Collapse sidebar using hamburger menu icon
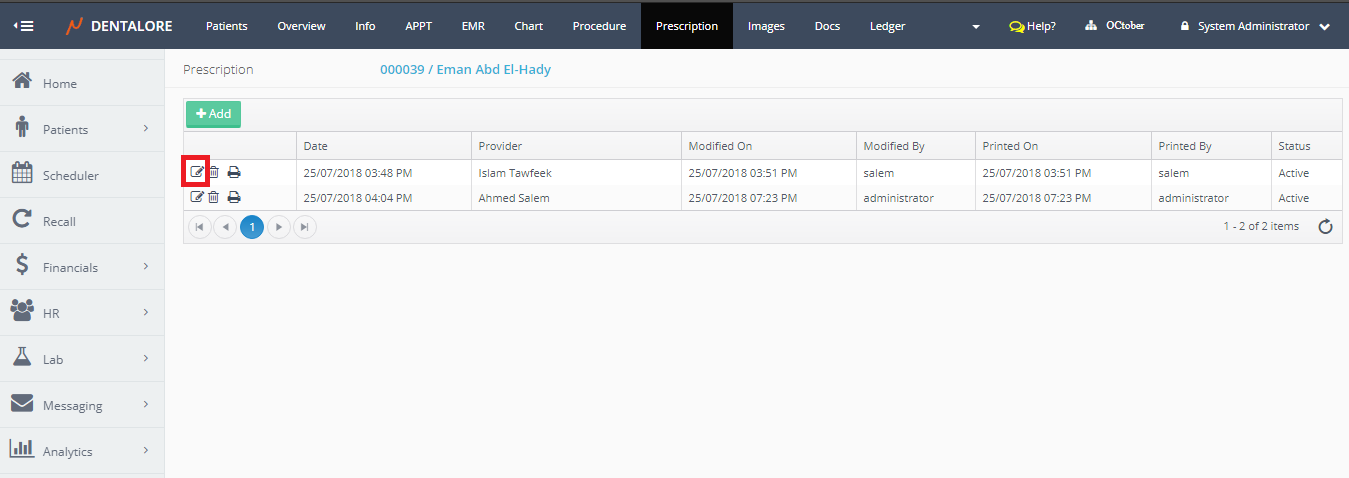1349x478 pixels. pos(23,26)
